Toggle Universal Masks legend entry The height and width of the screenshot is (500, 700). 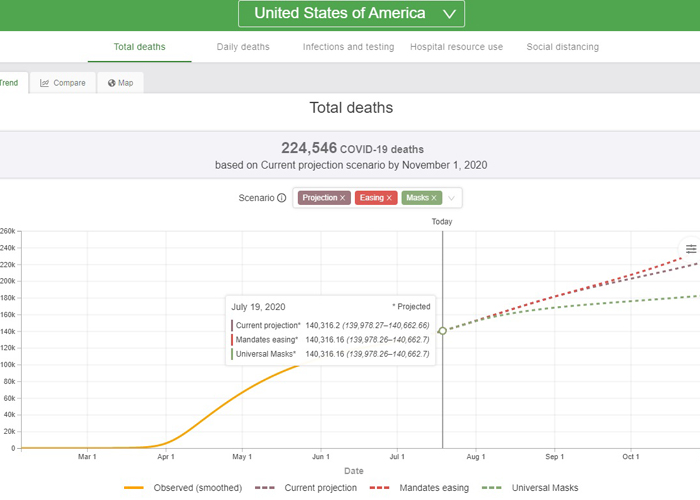530,488
